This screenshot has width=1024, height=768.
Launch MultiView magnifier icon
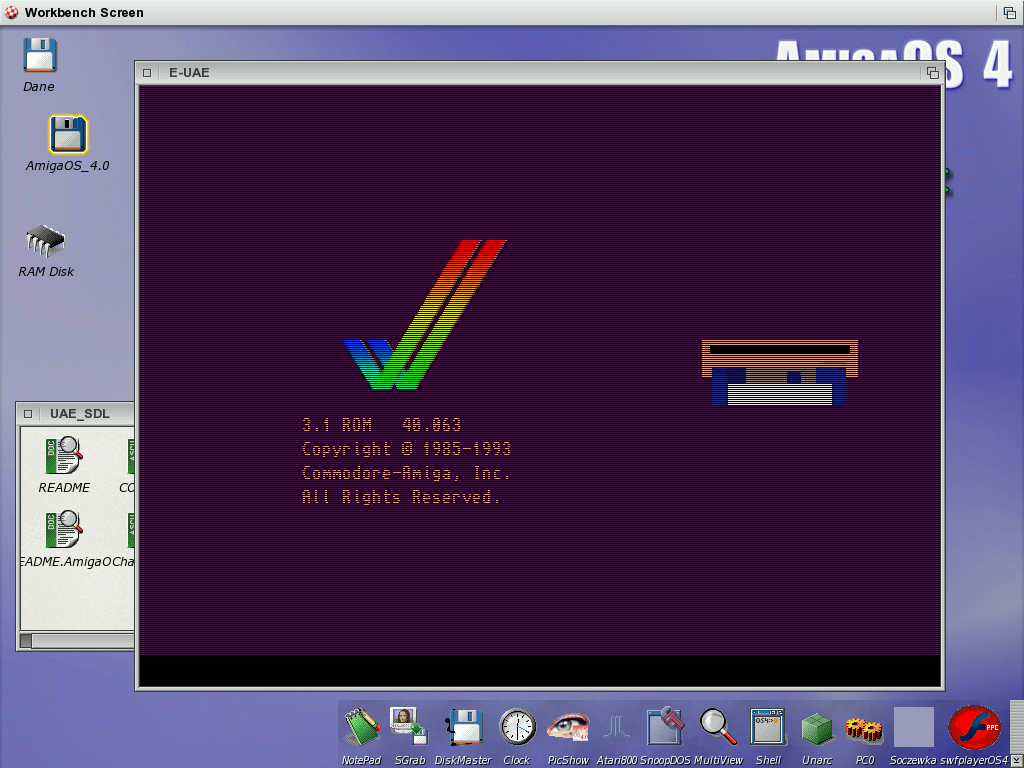[x=718, y=727]
